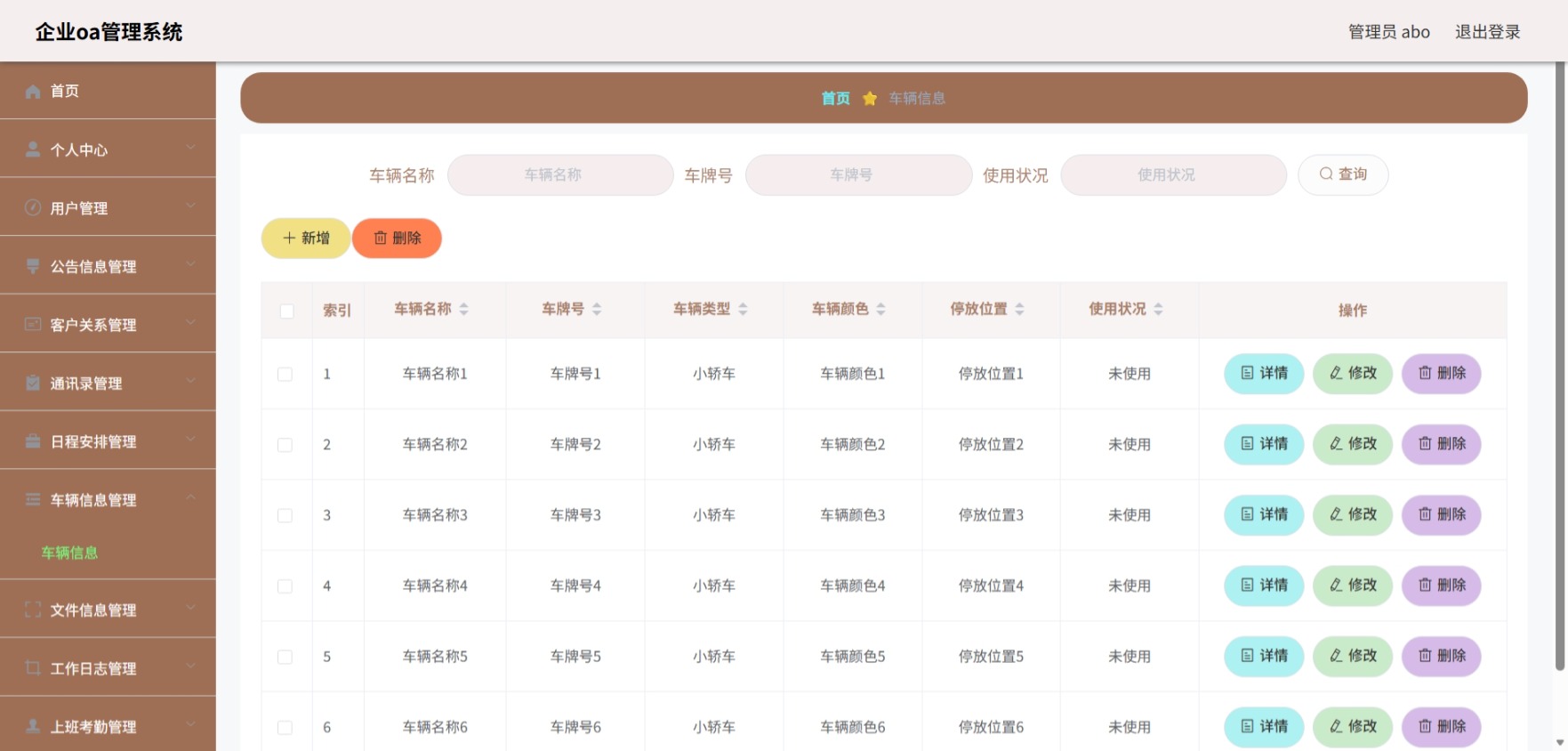
Task: Click the person icon beside 个人中心
Action: click(33, 149)
